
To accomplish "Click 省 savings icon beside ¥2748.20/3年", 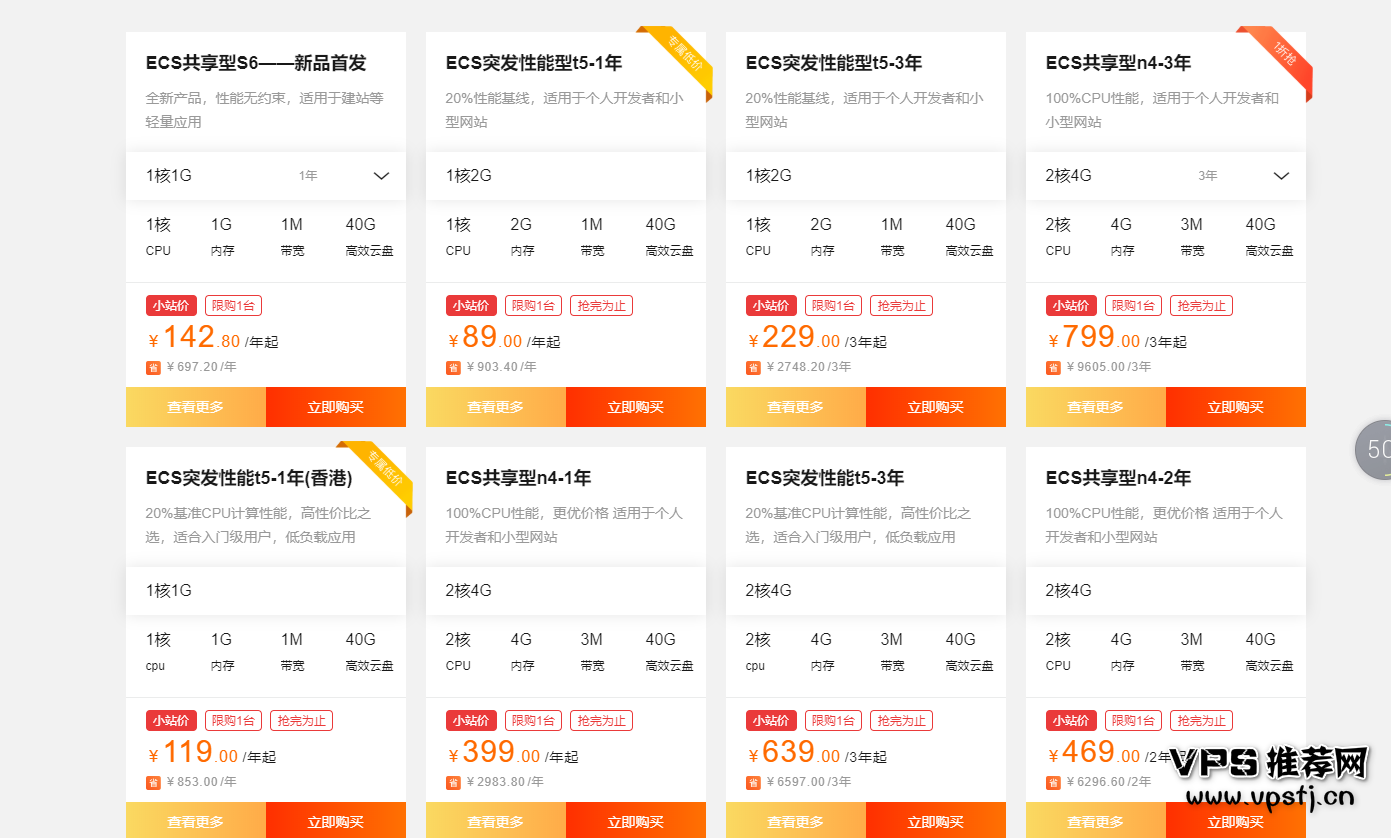I will 753,367.
